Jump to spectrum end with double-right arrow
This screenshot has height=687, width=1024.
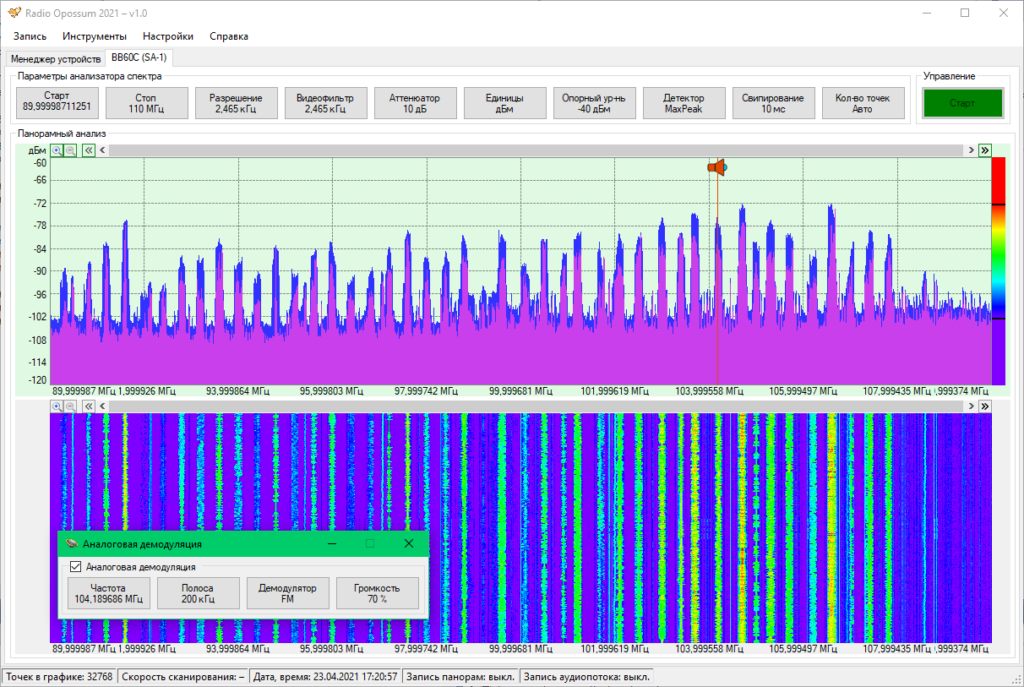(984, 150)
